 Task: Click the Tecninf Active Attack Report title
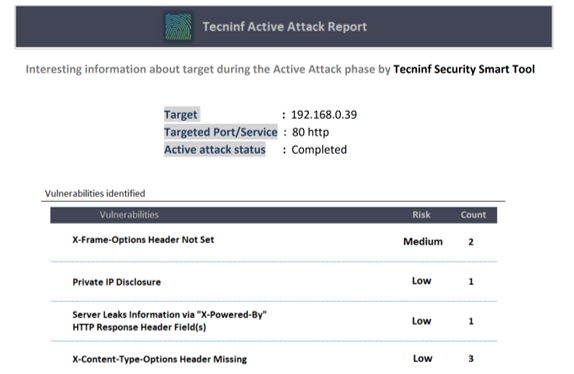(x=284, y=27)
